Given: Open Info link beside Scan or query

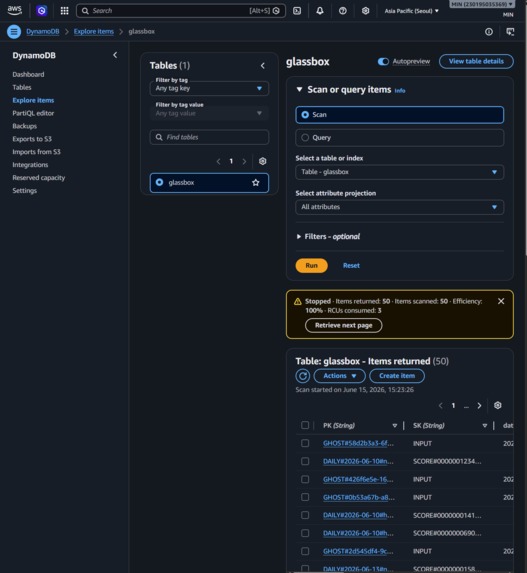Looking at the screenshot, I should (x=400, y=91).
